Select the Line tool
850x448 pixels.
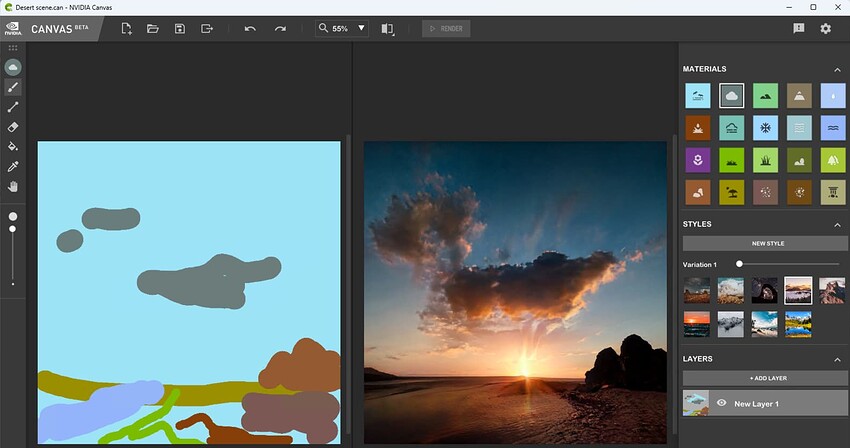click(x=13, y=107)
